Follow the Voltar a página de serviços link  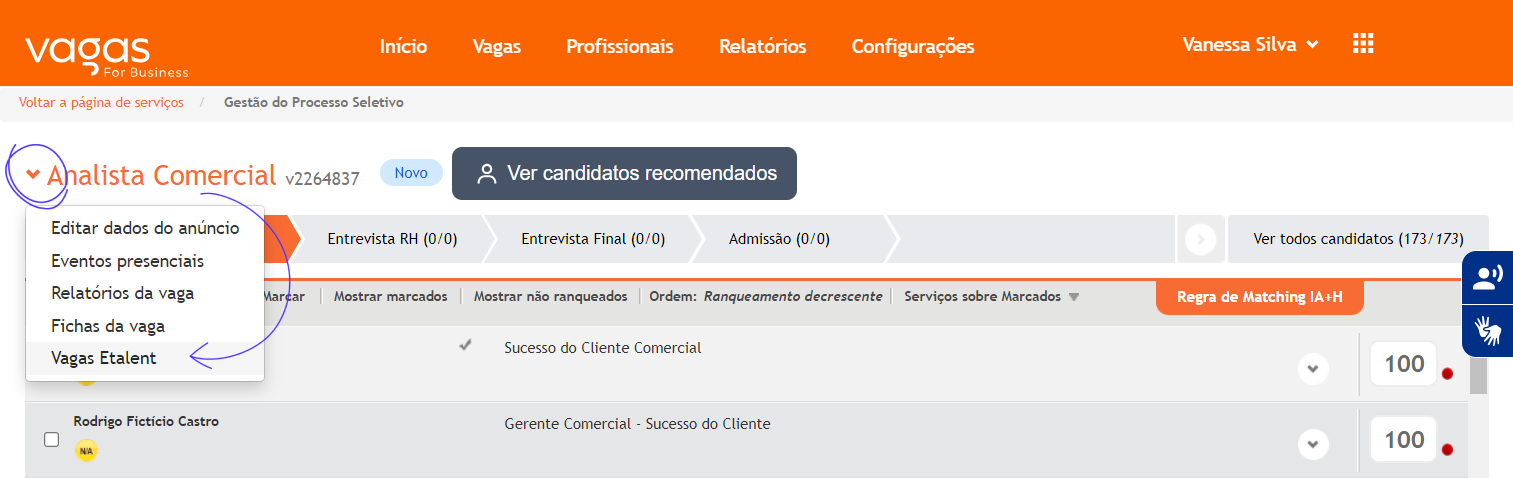pos(101,102)
